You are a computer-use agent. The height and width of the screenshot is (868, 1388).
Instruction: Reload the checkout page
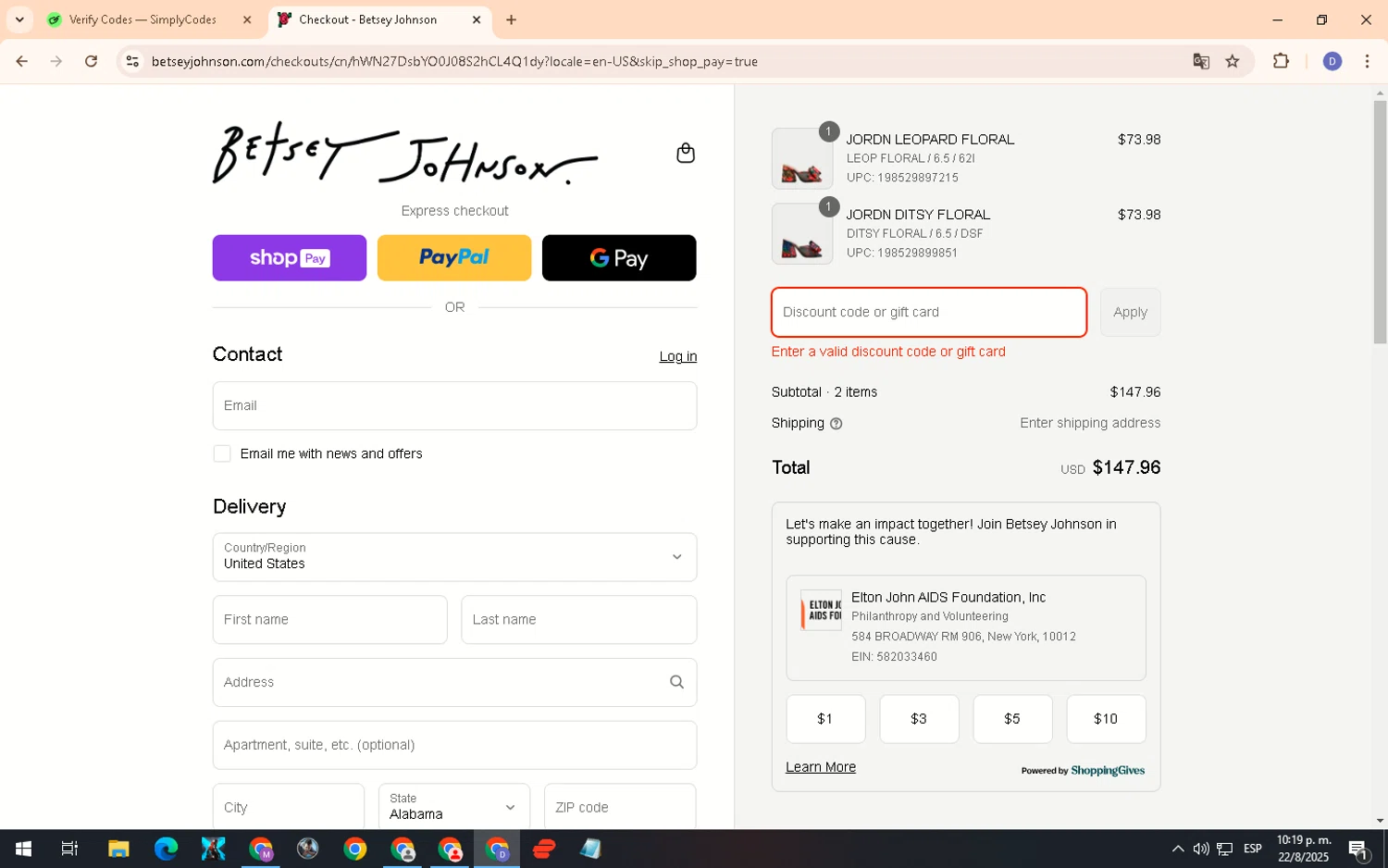91,61
